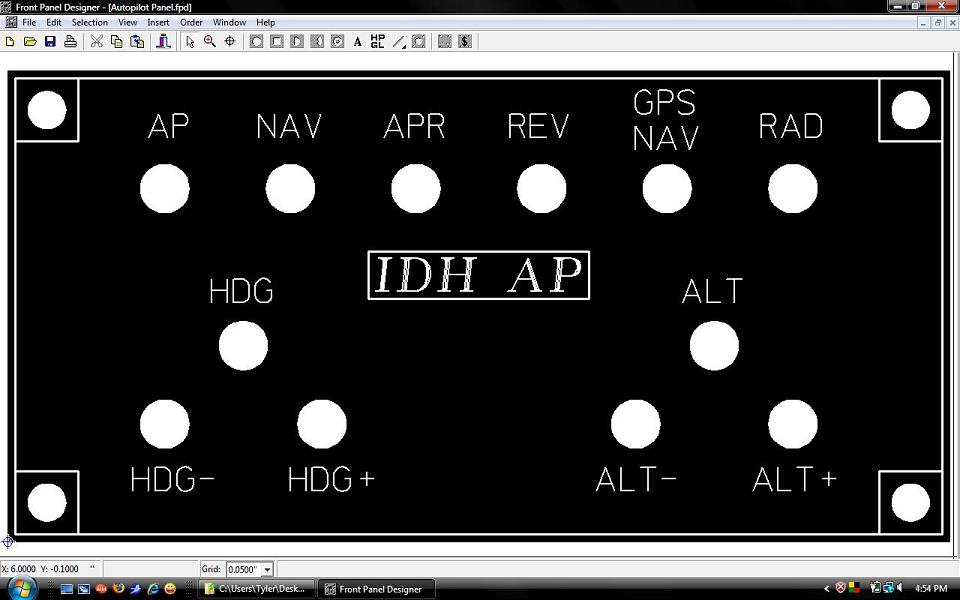Choose the crosshair origin tool
The height and width of the screenshot is (600, 960).
230,42
